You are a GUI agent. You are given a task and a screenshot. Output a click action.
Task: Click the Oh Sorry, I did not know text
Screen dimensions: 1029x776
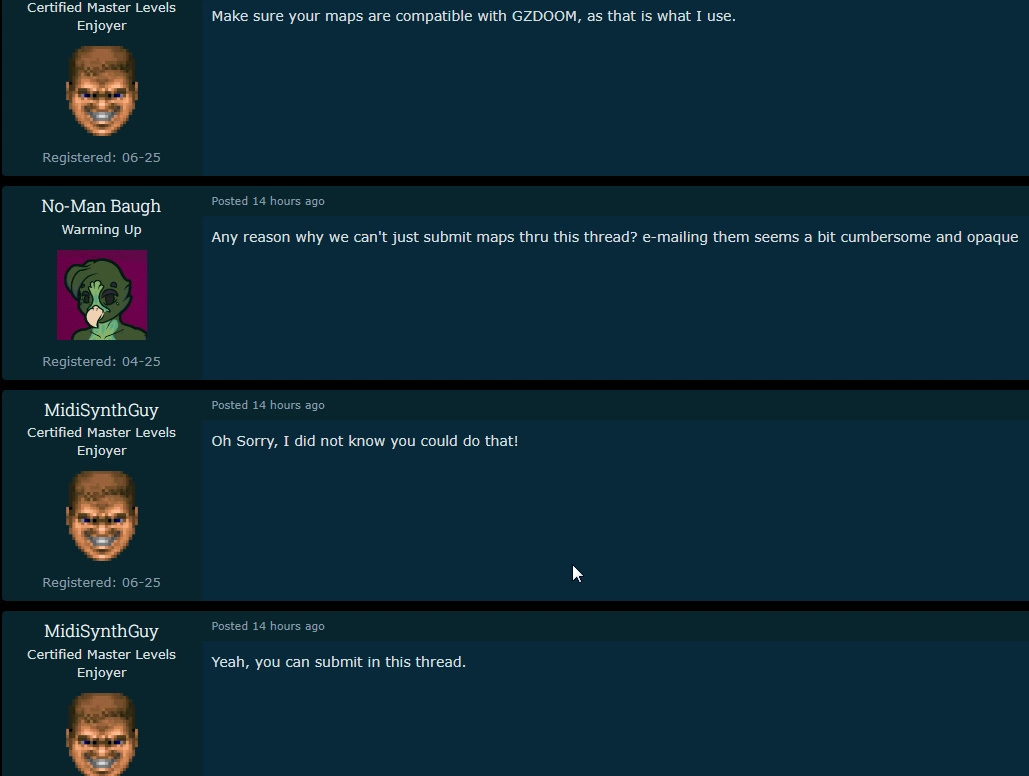tap(365, 441)
